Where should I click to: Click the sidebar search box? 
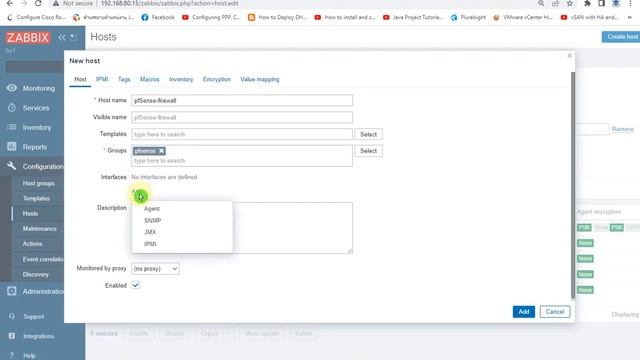pyautogui.click(x=34, y=67)
